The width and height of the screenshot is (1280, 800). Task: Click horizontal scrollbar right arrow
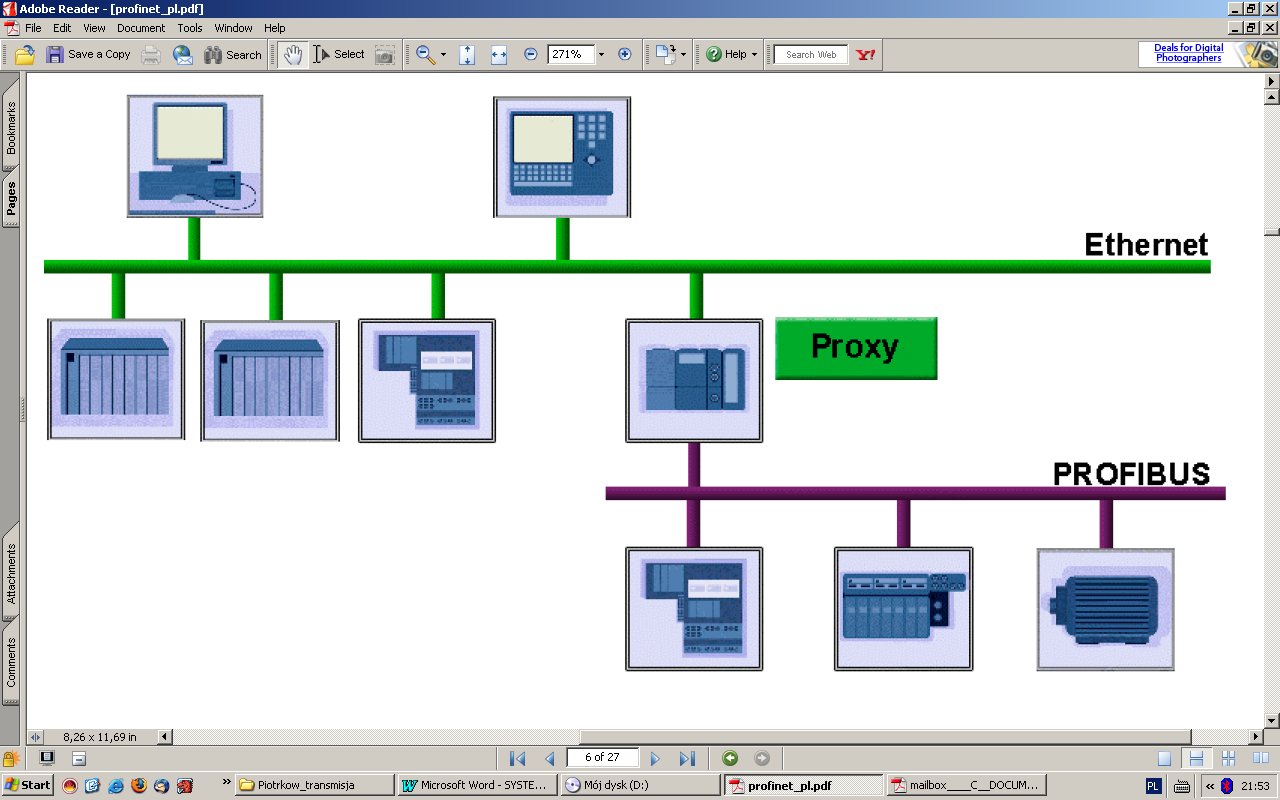pos(1254,736)
